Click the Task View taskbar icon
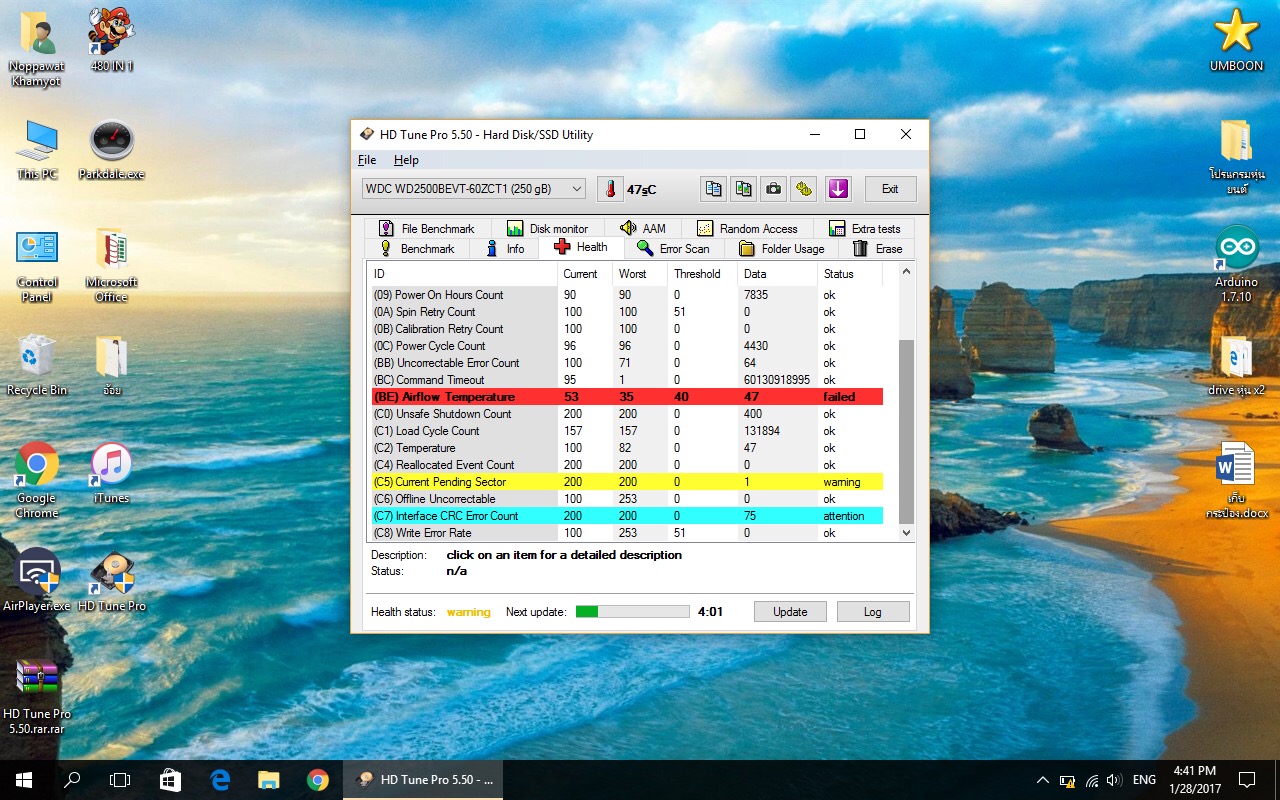This screenshot has width=1280, height=800. (120, 780)
